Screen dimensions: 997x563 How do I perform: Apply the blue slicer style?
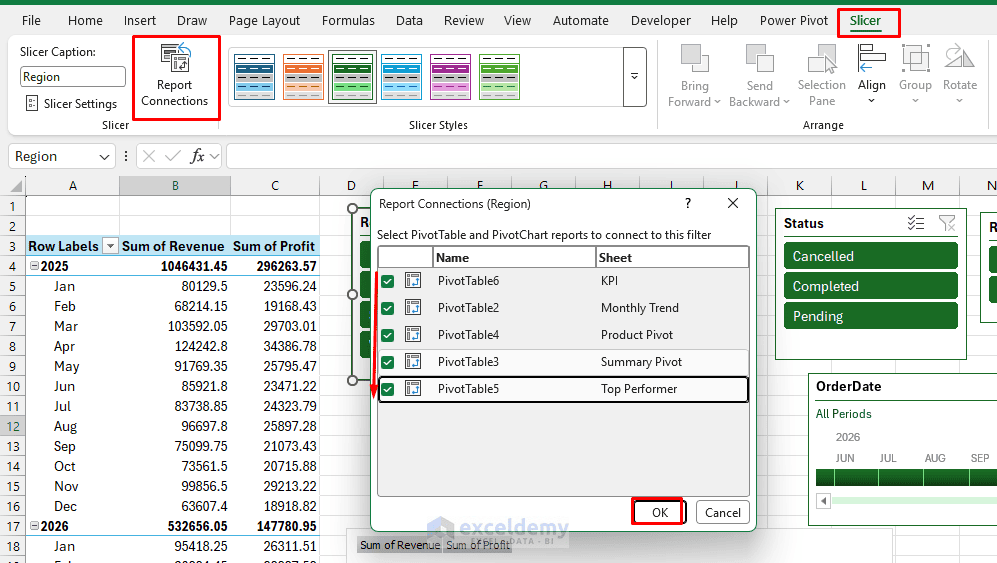tap(254, 77)
